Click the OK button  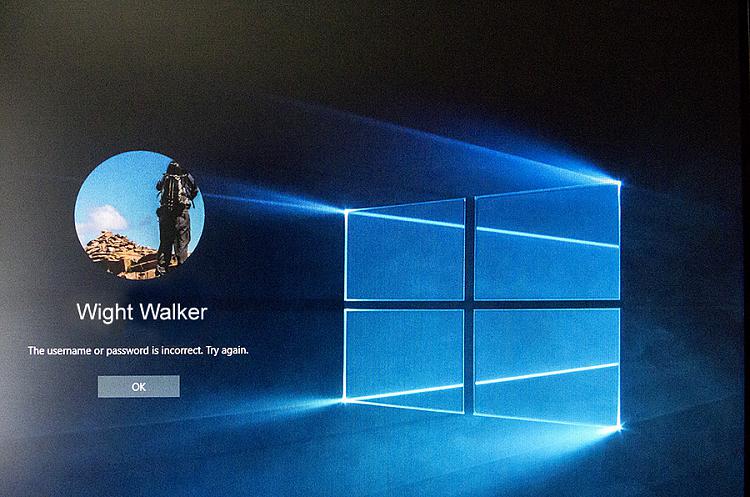[139, 387]
